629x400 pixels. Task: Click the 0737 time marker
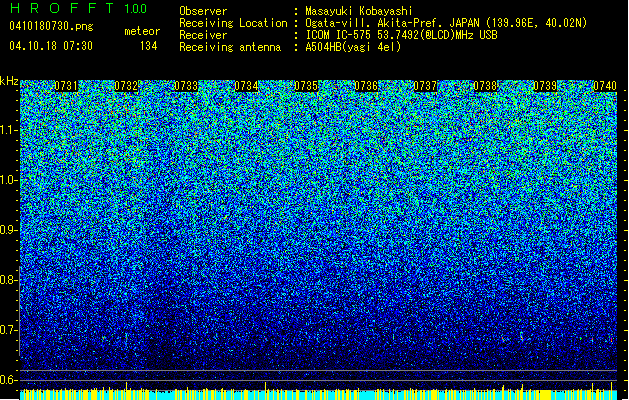pyautogui.click(x=425, y=86)
